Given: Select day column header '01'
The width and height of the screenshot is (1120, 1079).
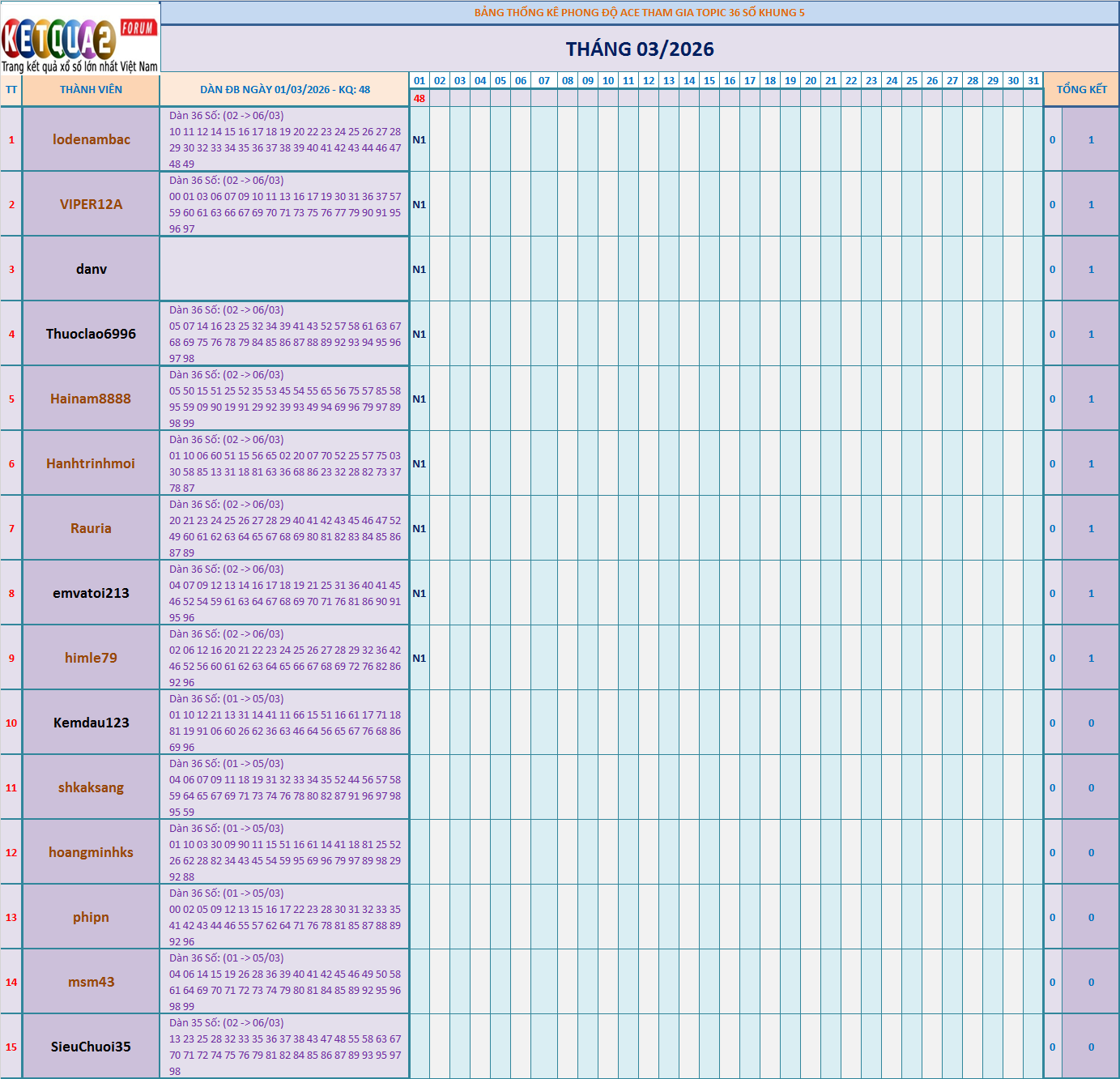Looking at the screenshot, I should pyautogui.click(x=419, y=81).
